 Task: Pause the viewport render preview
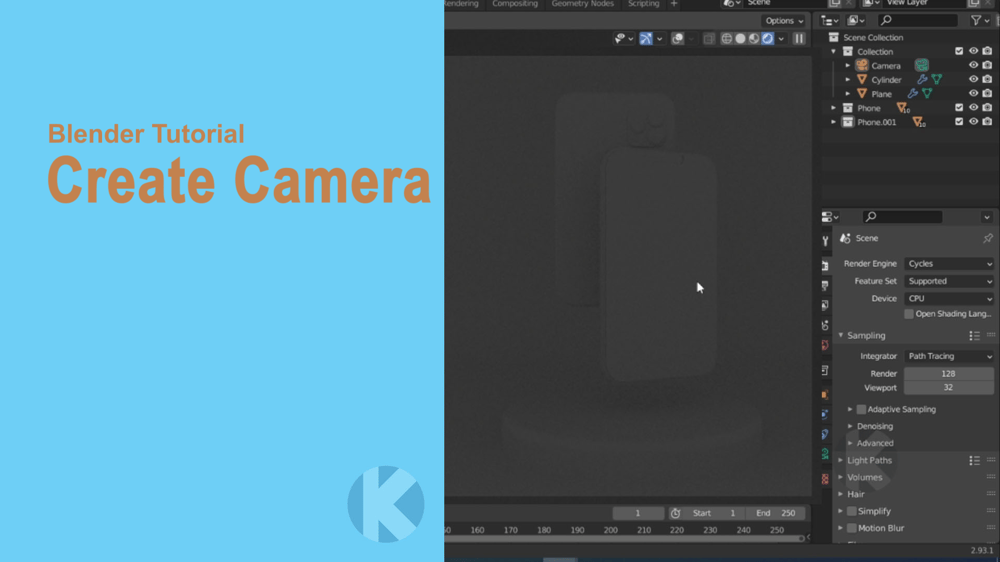coord(799,39)
